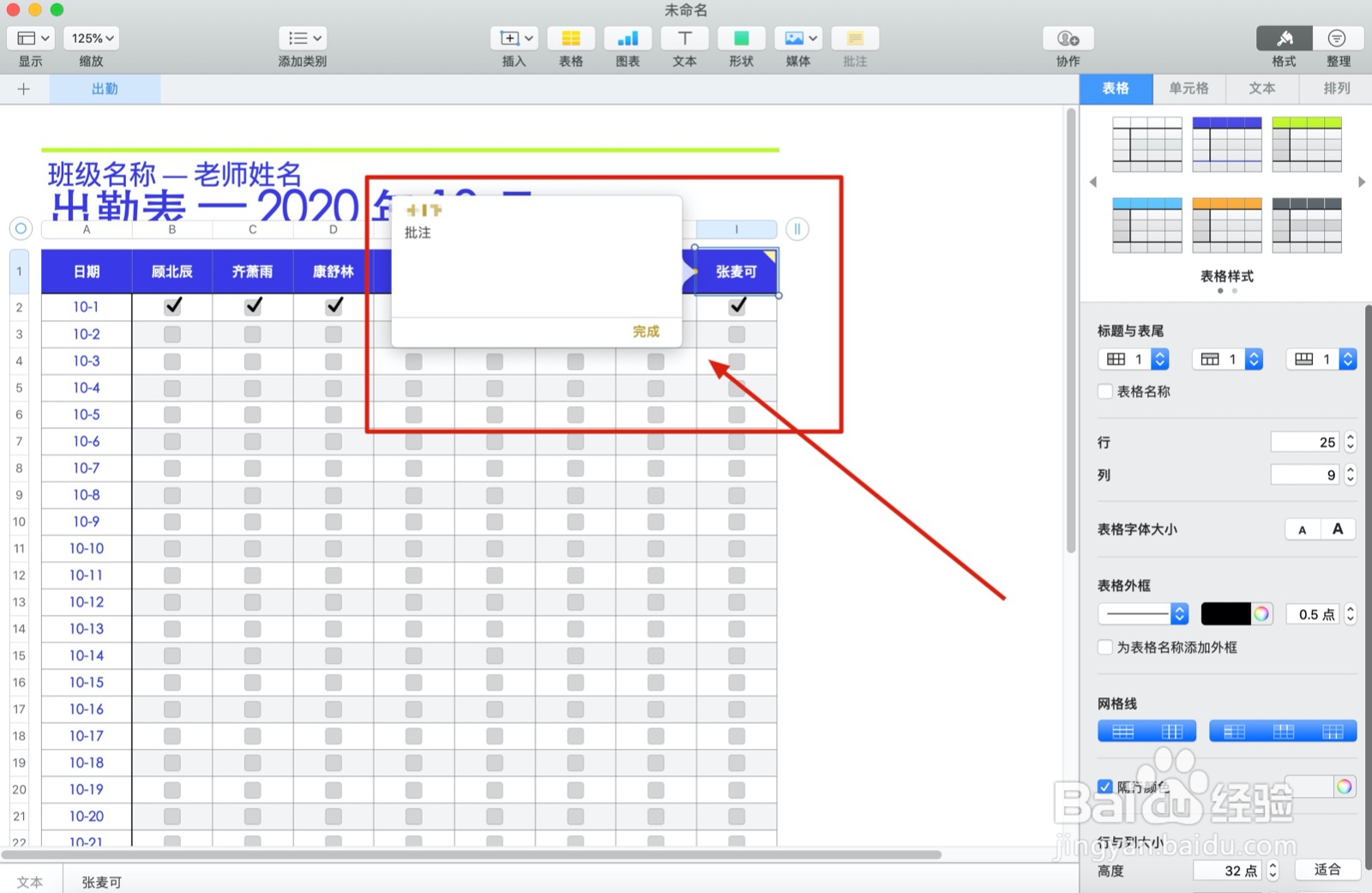The image size is (1372, 893).
Task: Decrease table font size with small A
Action: click(x=1303, y=529)
